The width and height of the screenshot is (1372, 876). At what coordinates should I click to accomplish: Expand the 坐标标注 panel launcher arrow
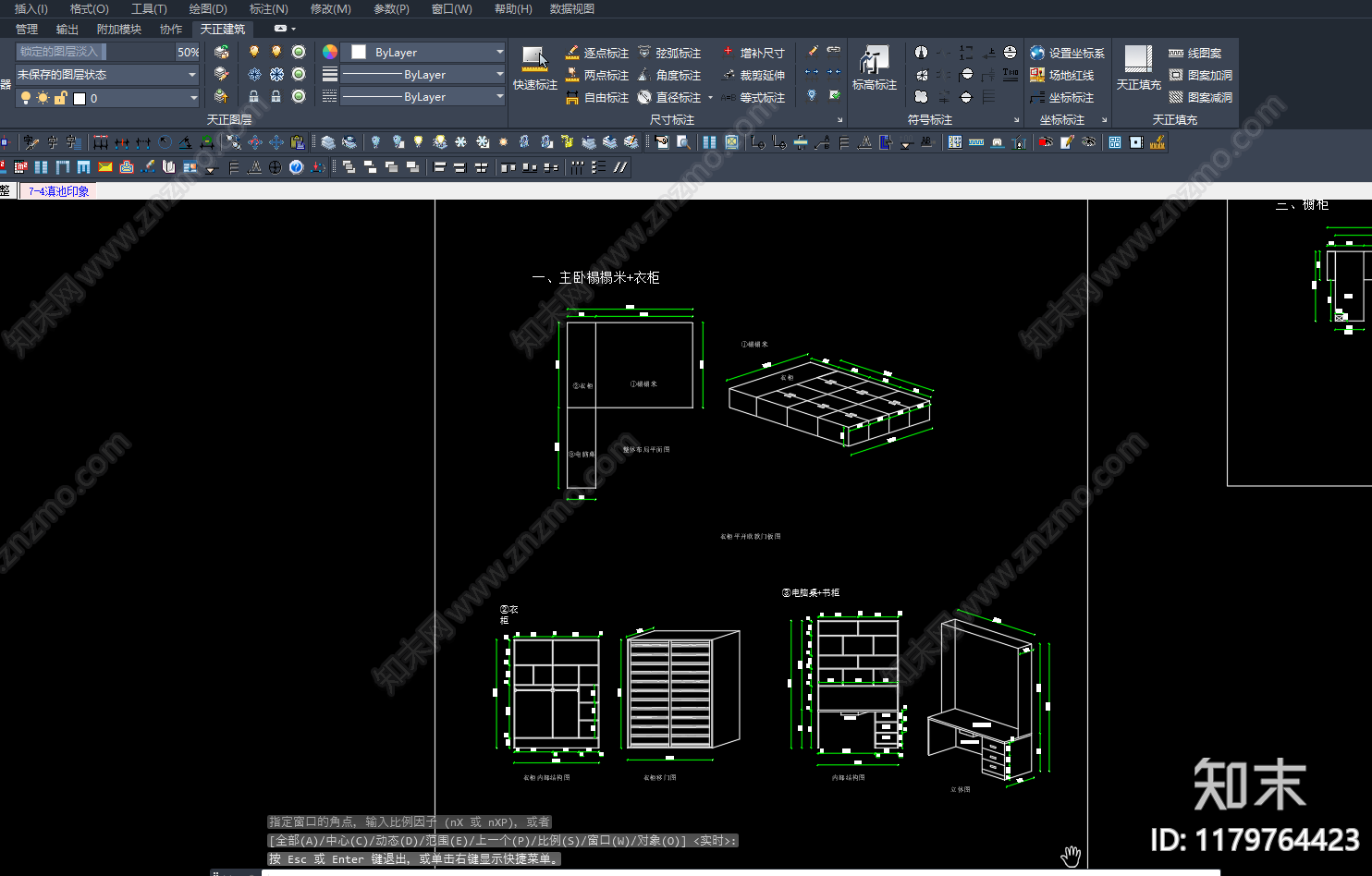point(1104,119)
